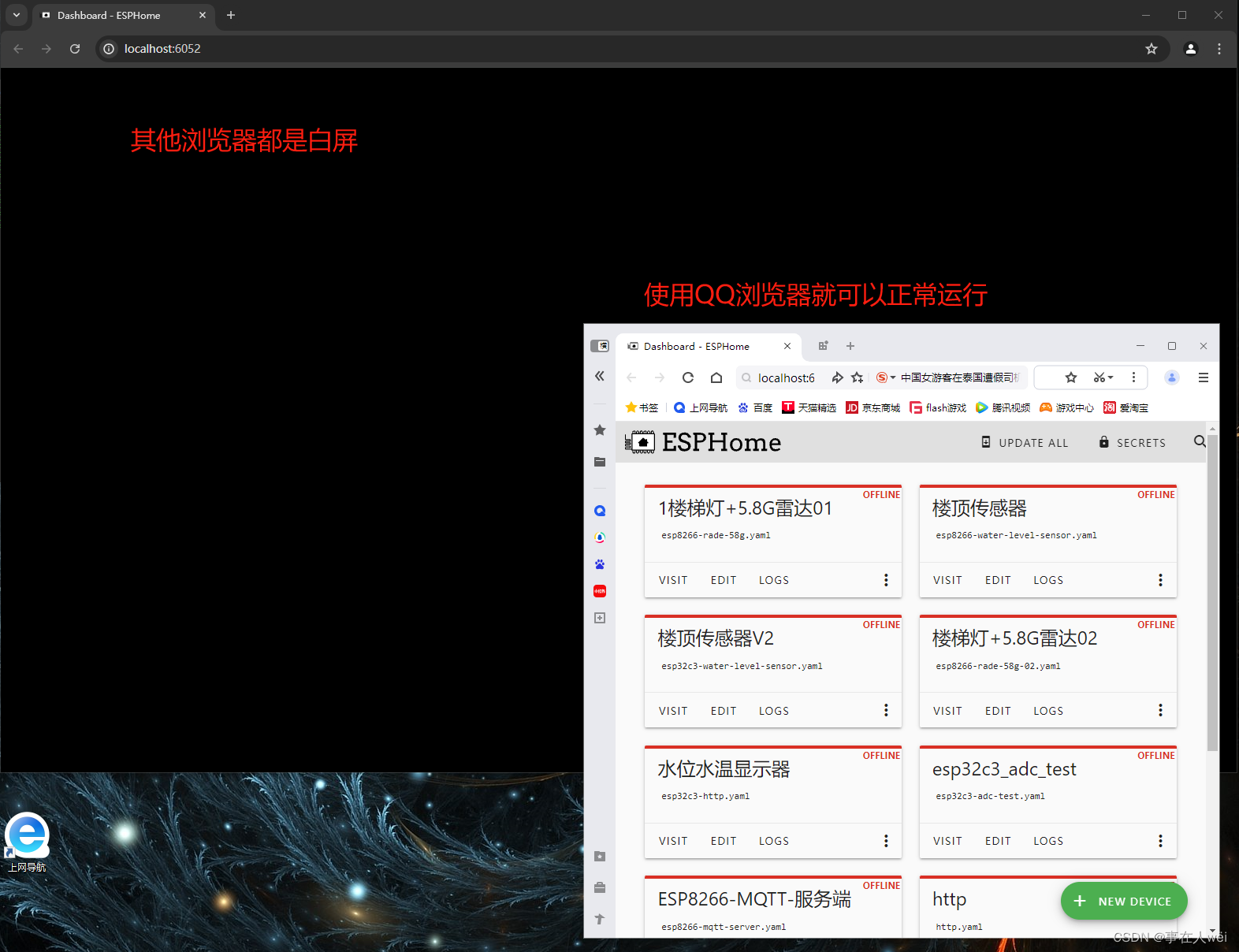The image size is (1239, 952).
Task: Open QQ browser hamburger menu
Action: point(1204,377)
